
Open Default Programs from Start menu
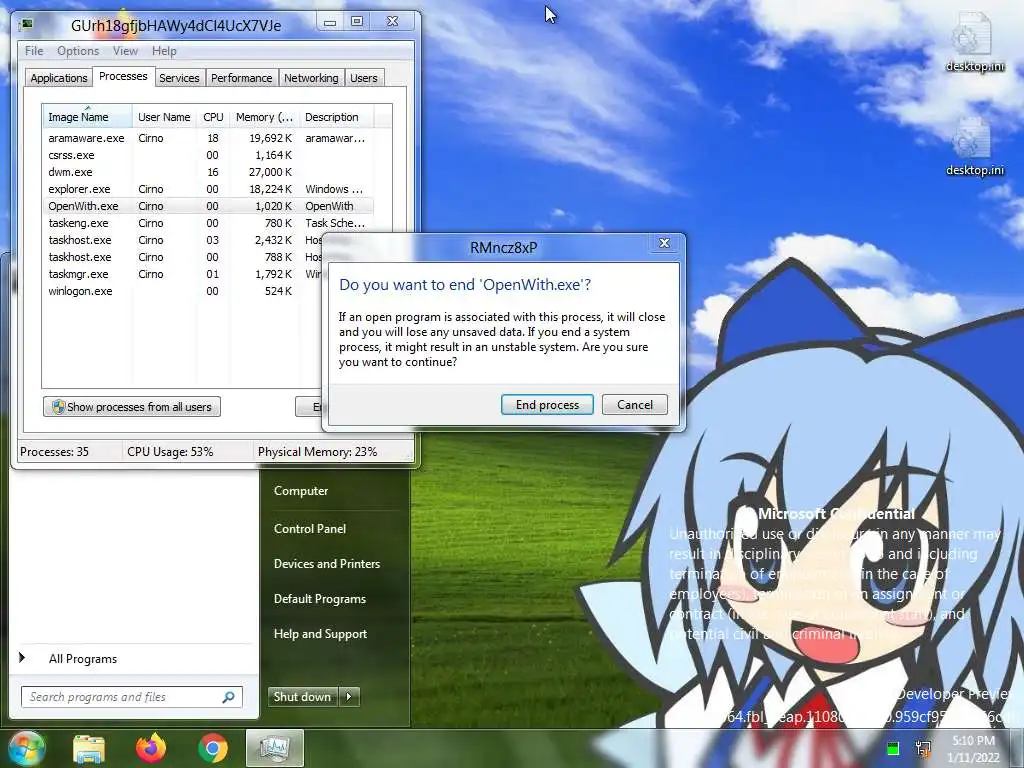click(x=319, y=599)
